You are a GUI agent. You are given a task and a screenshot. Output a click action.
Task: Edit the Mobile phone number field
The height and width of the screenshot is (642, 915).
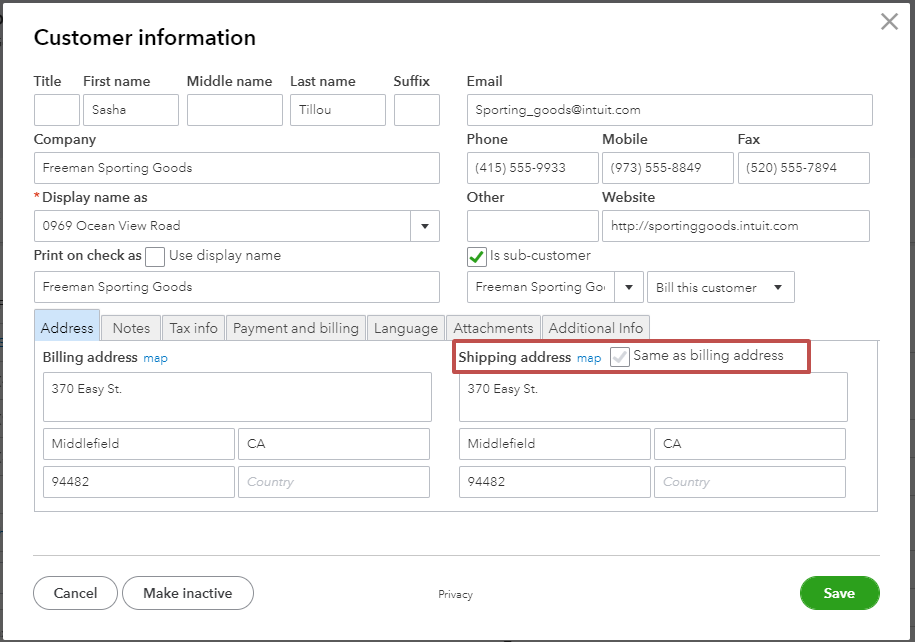pos(667,167)
